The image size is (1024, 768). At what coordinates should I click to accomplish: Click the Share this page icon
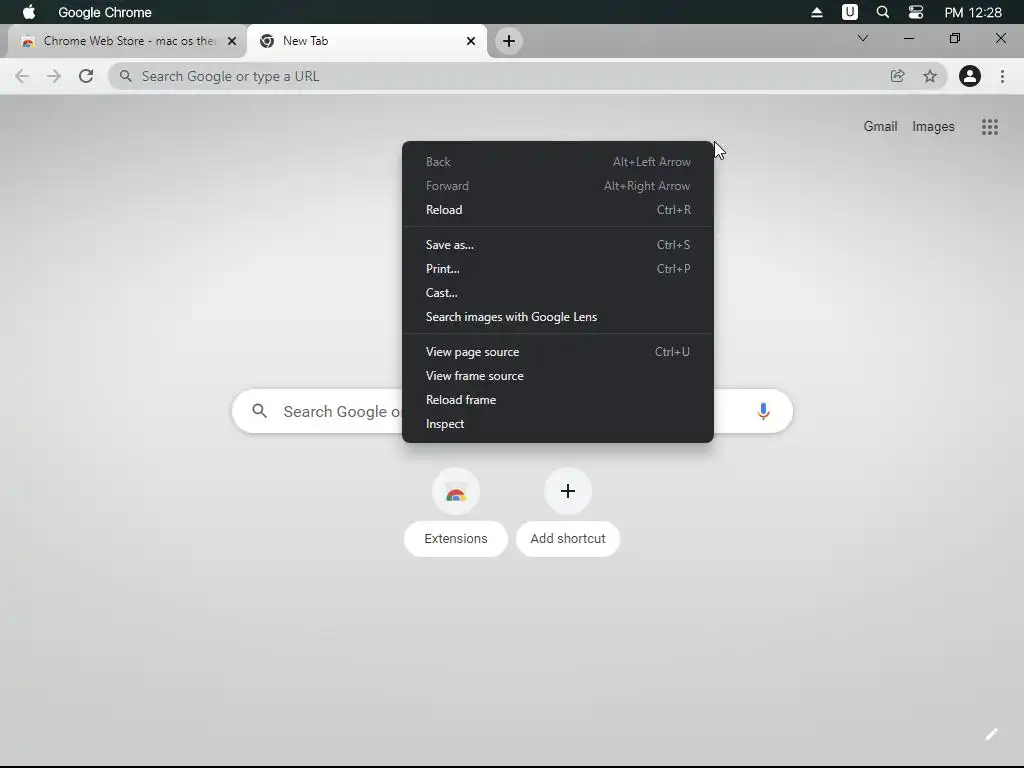point(897,76)
